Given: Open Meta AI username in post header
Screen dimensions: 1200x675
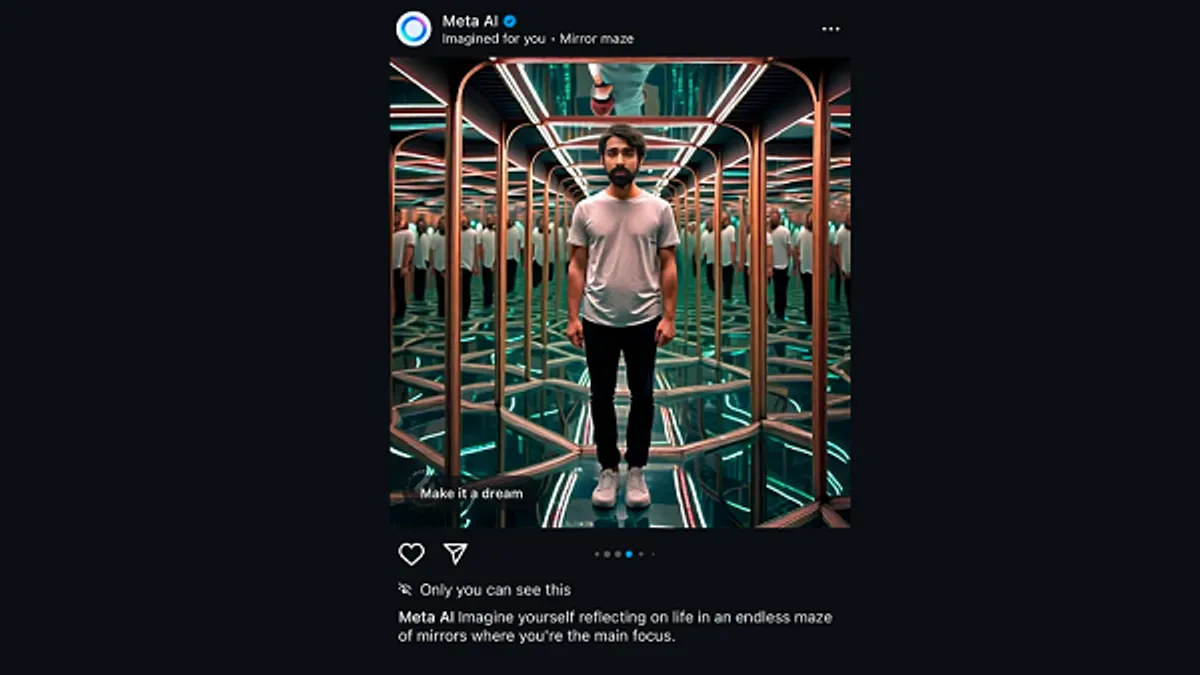Looking at the screenshot, I should 470,20.
